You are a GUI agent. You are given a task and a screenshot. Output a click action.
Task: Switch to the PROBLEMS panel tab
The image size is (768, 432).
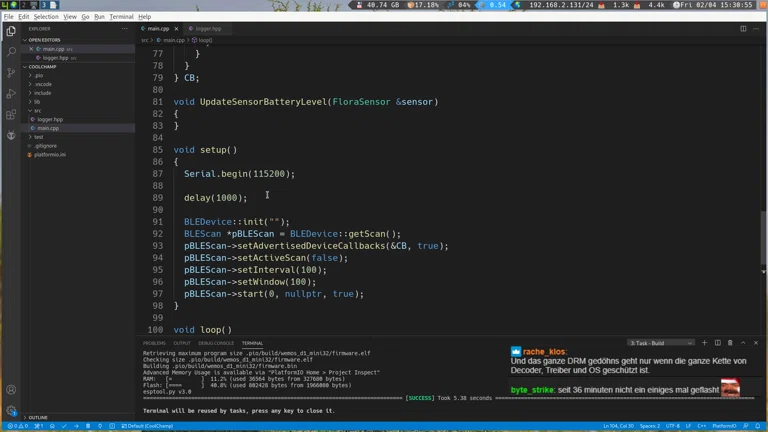click(154, 343)
